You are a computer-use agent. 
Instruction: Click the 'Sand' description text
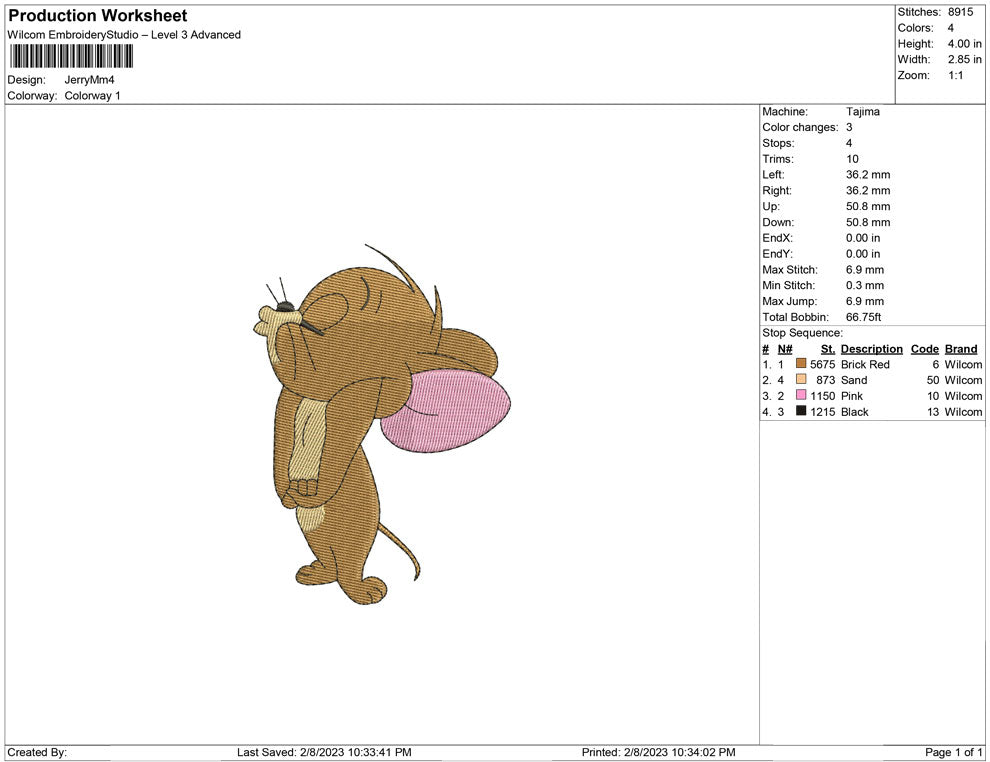[x=854, y=380]
